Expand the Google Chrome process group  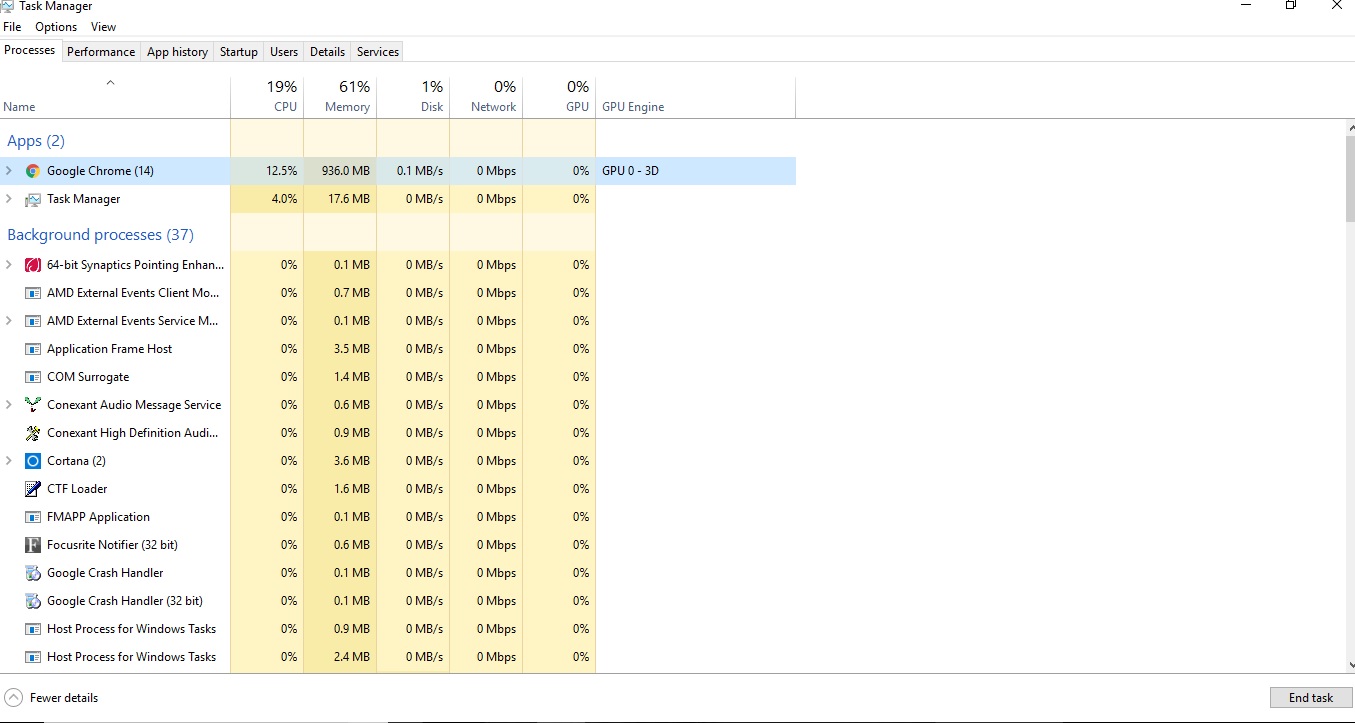(x=9, y=171)
